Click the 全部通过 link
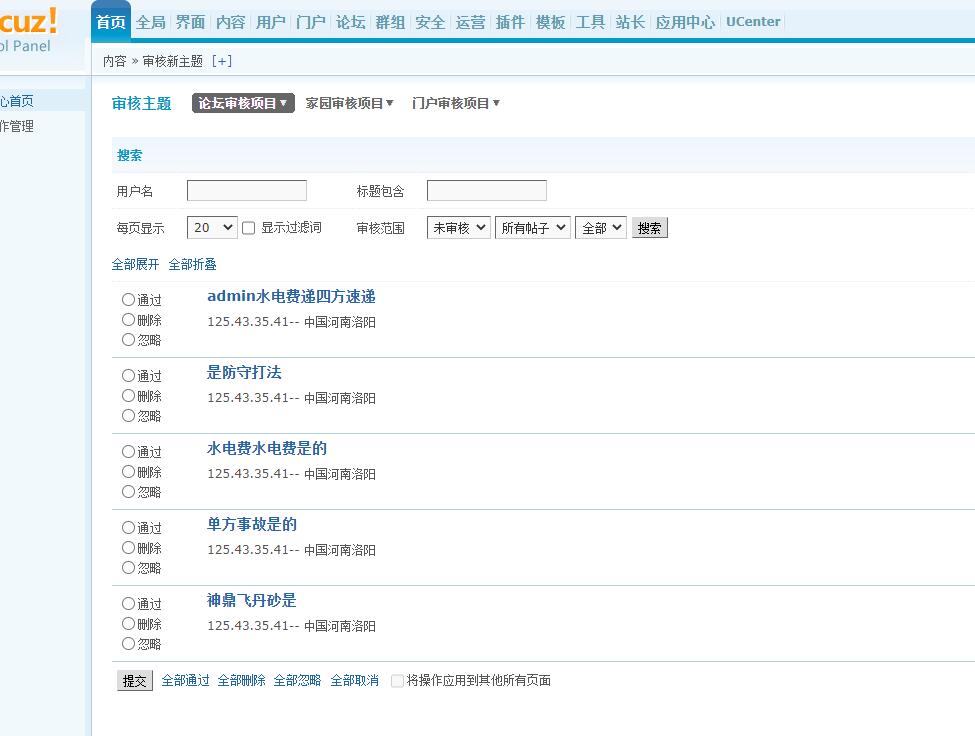The image size is (975, 736). click(186, 681)
